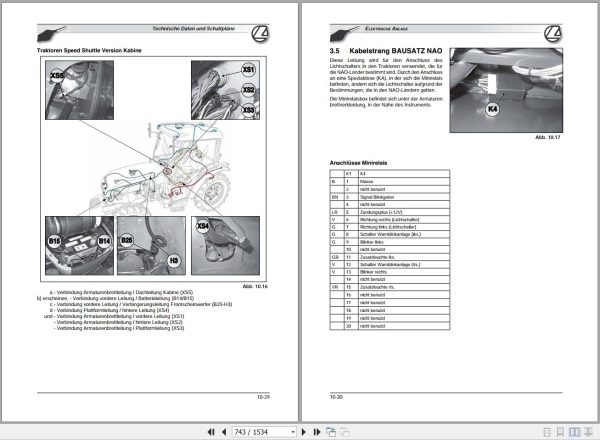Click the 'K4' table header cell
Viewport: 600px width, 440px height.
click(404, 174)
